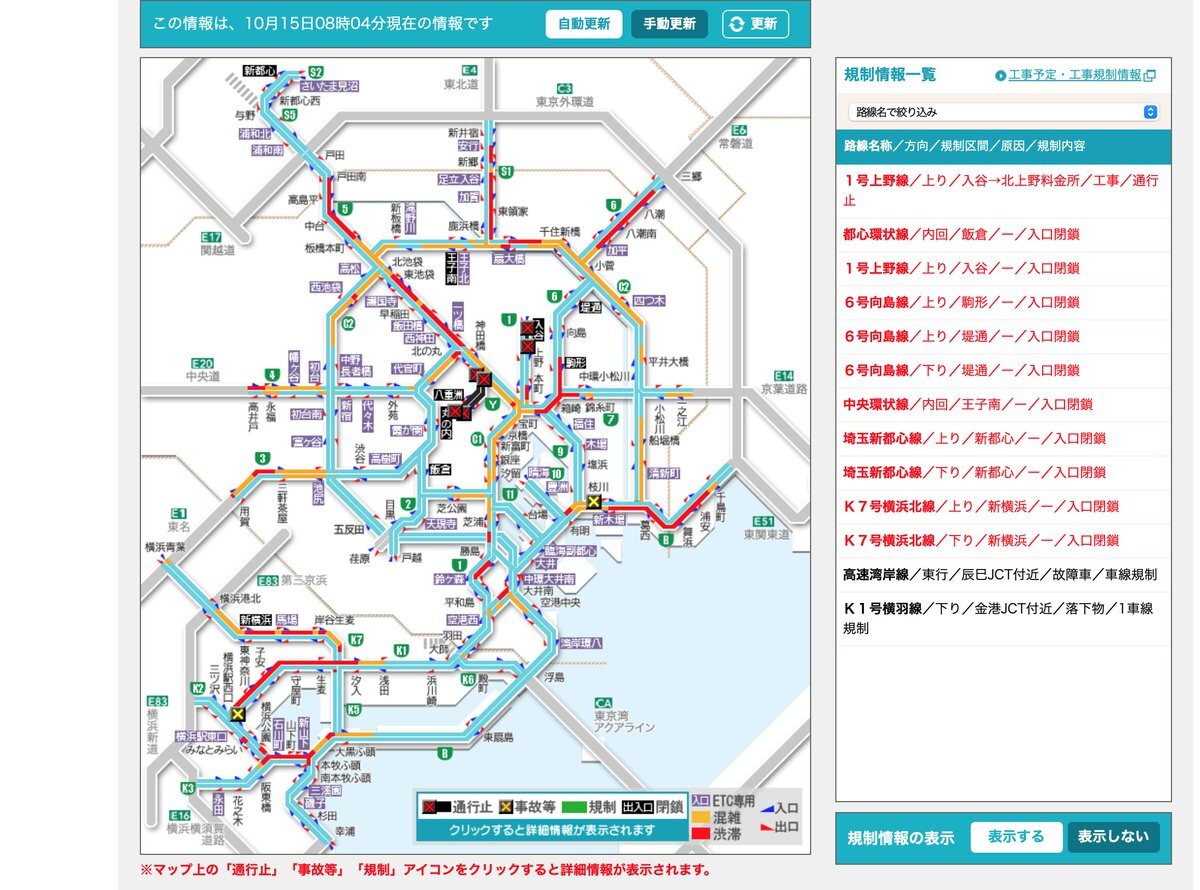Switch to 手動更新 manual refresh mode
The image size is (1200, 890).
tap(669, 24)
